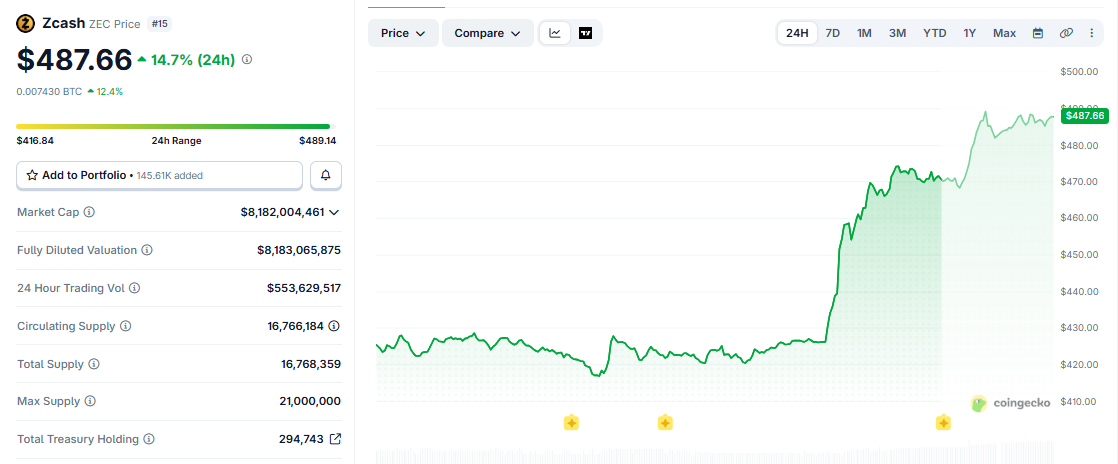Open the chart more options menu

[x=1092, y=33]
